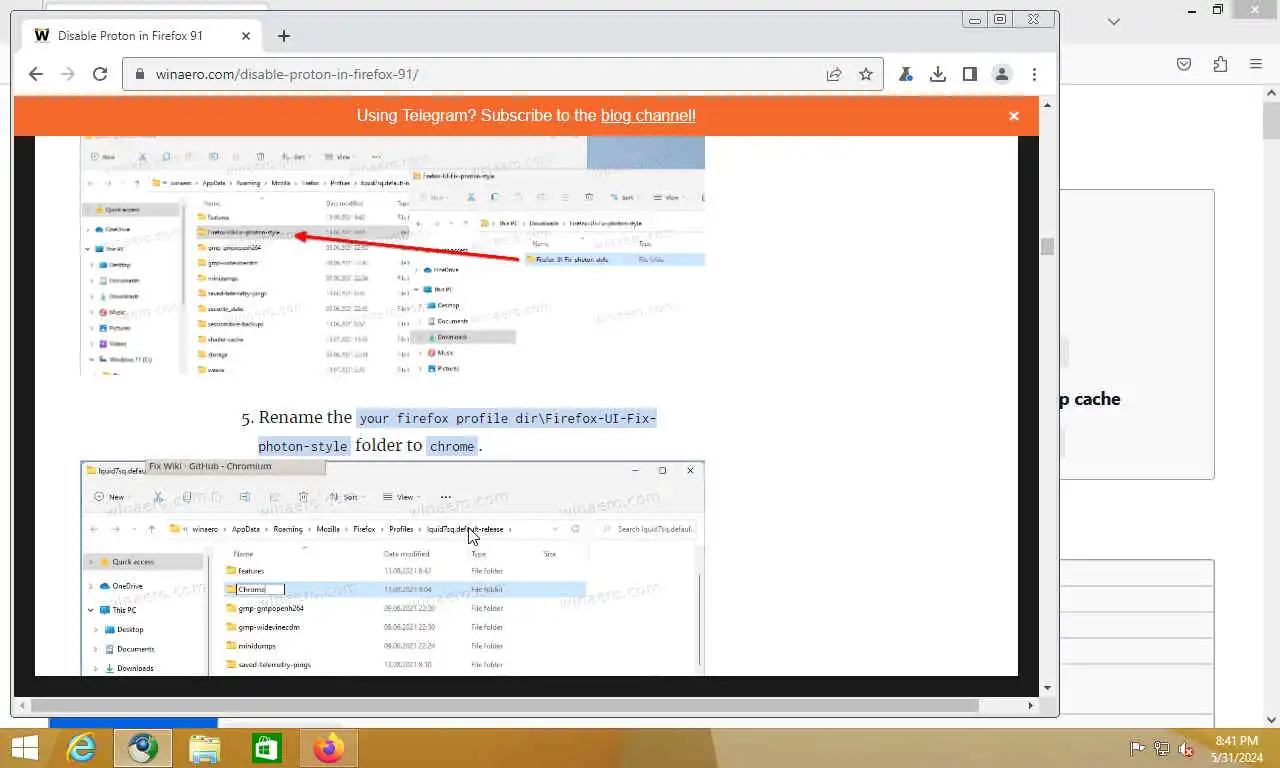Launch Internet Explorer from the taskbar
Screen dimensions: 1280x768
coord(81,748)
